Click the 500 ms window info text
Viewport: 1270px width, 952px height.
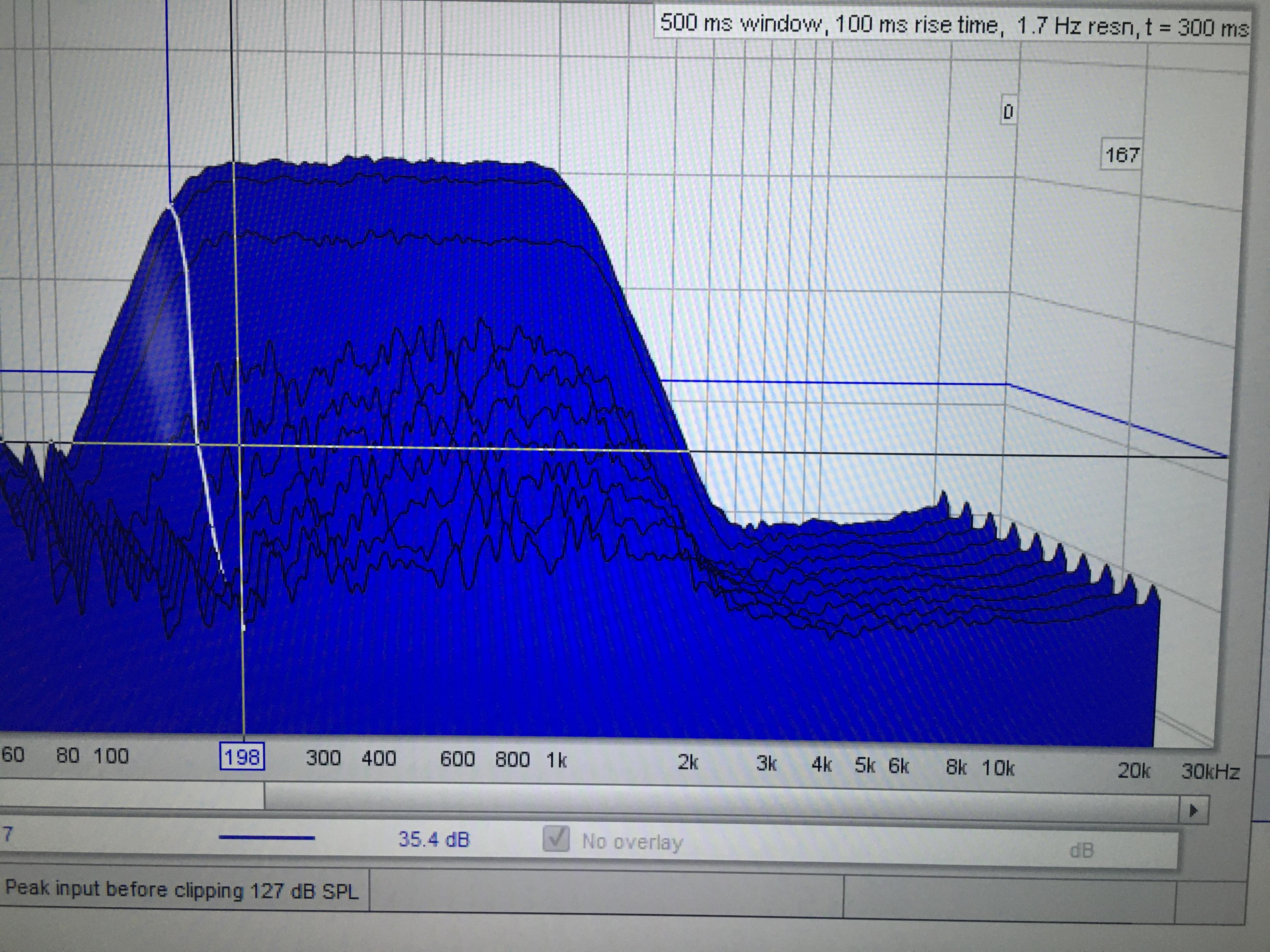click(954, 25)
